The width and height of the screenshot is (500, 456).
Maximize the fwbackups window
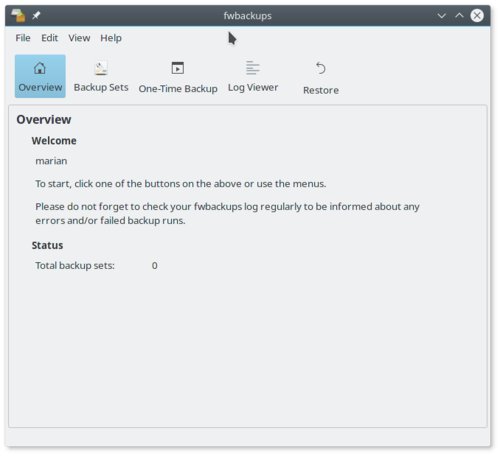pos(459,15)
